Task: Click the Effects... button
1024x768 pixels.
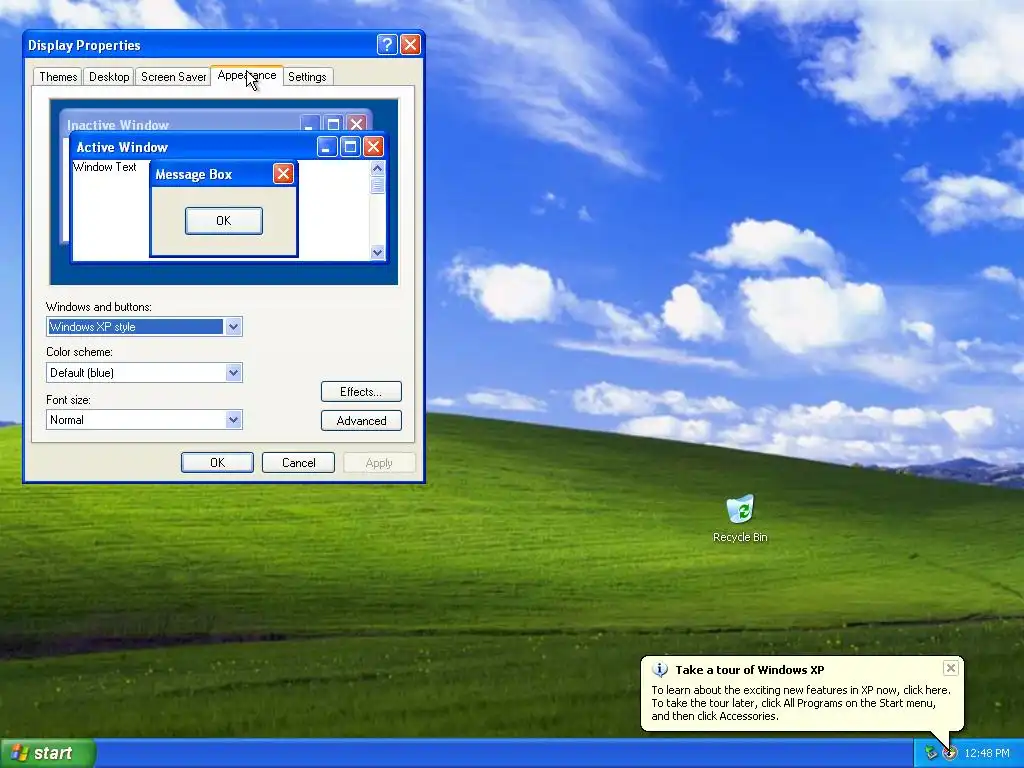Action: (x=361, y=392)
